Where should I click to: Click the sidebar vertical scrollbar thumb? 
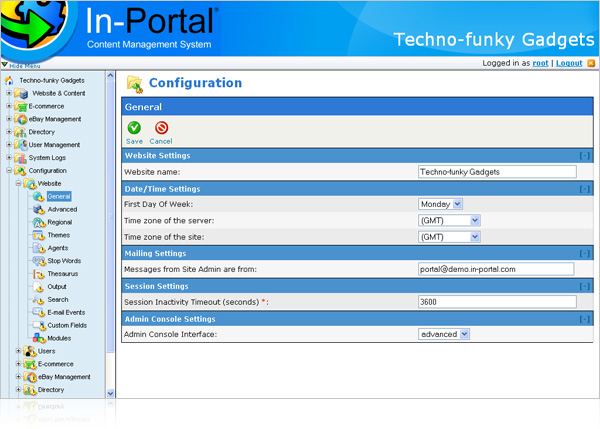[x=110, y=216]
